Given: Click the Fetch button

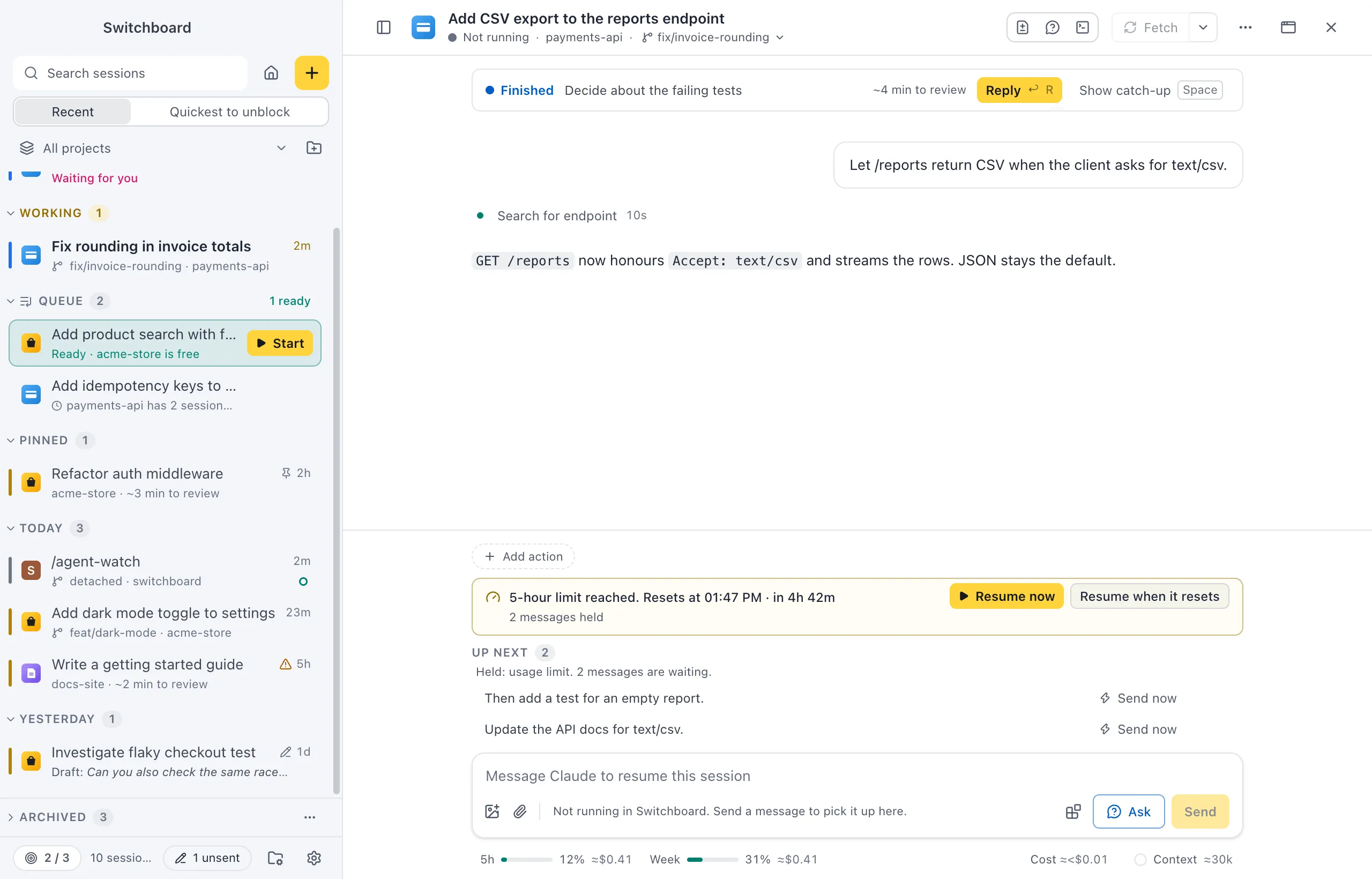Looking at the screenshot, I should 1151,27.
